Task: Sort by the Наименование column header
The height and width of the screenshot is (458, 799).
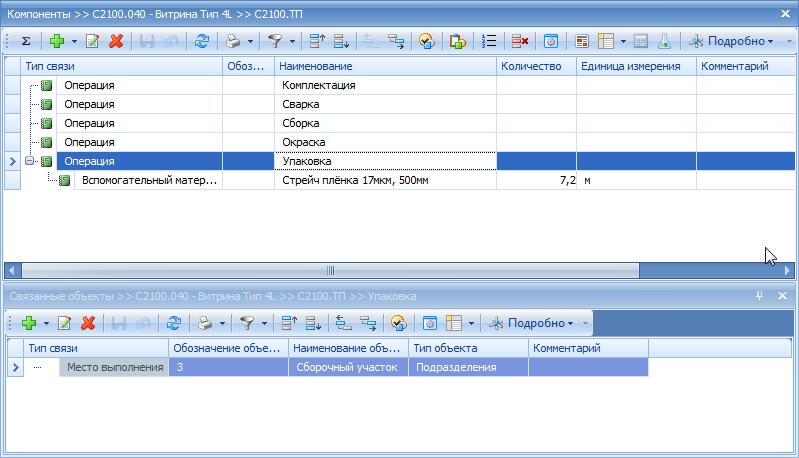Action: pyautogui.click(x=385, y=65)
